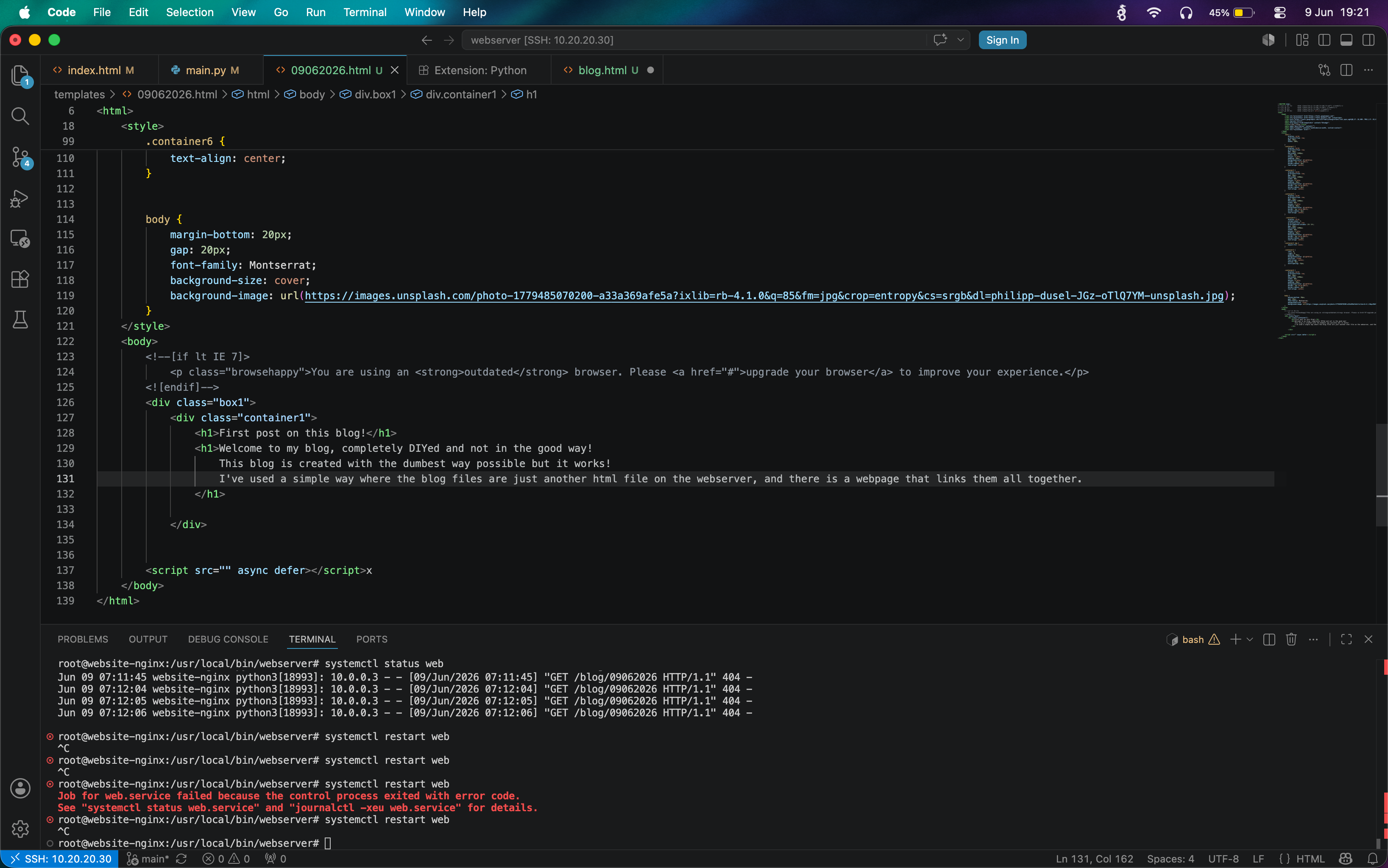Click breadcrumb div.container1
The height and width of the screenshot is (868, 1388).
[460, 94]
